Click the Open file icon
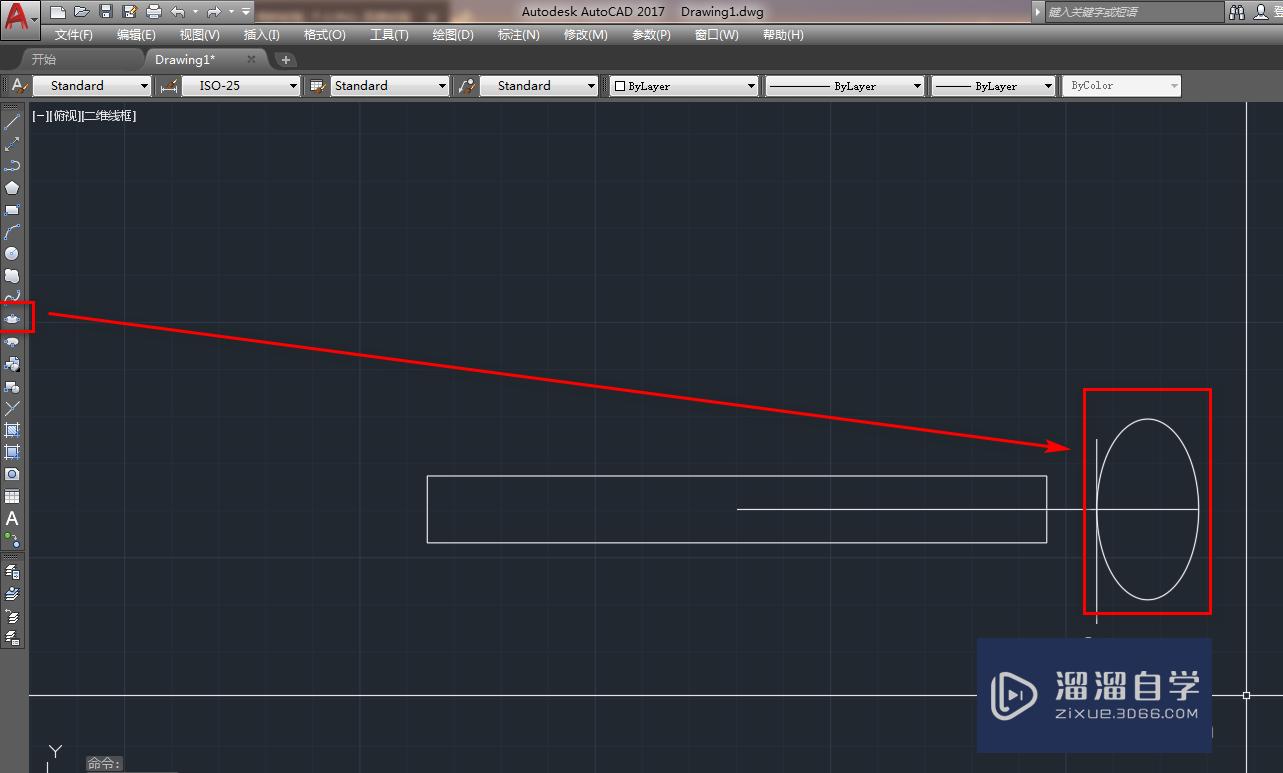 81,12
